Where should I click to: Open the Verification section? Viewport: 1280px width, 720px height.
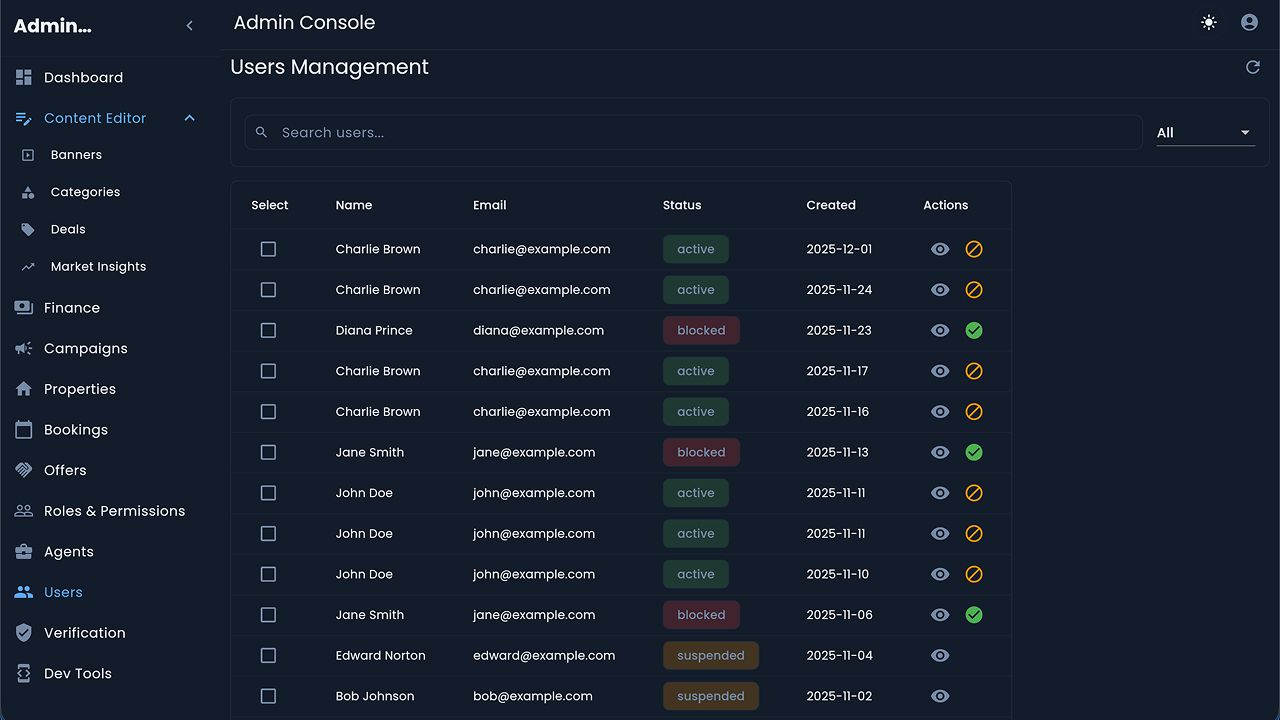pyautogui.click(x=84, y=633)
